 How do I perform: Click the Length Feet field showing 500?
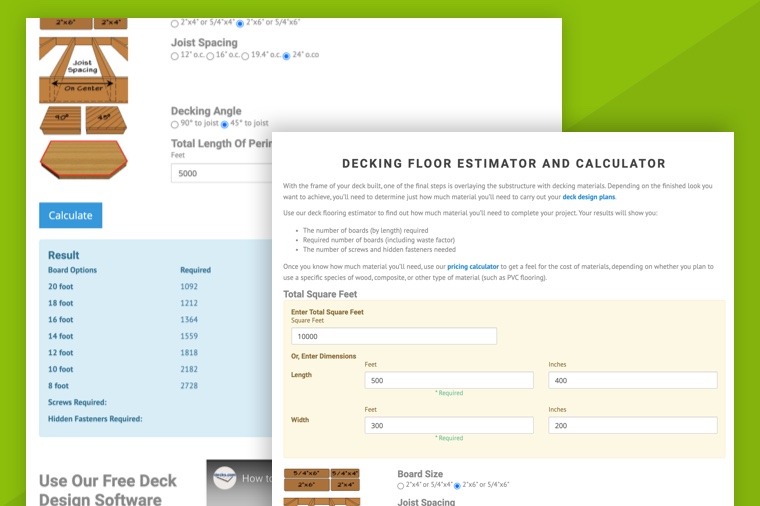(x=449, y=380)
